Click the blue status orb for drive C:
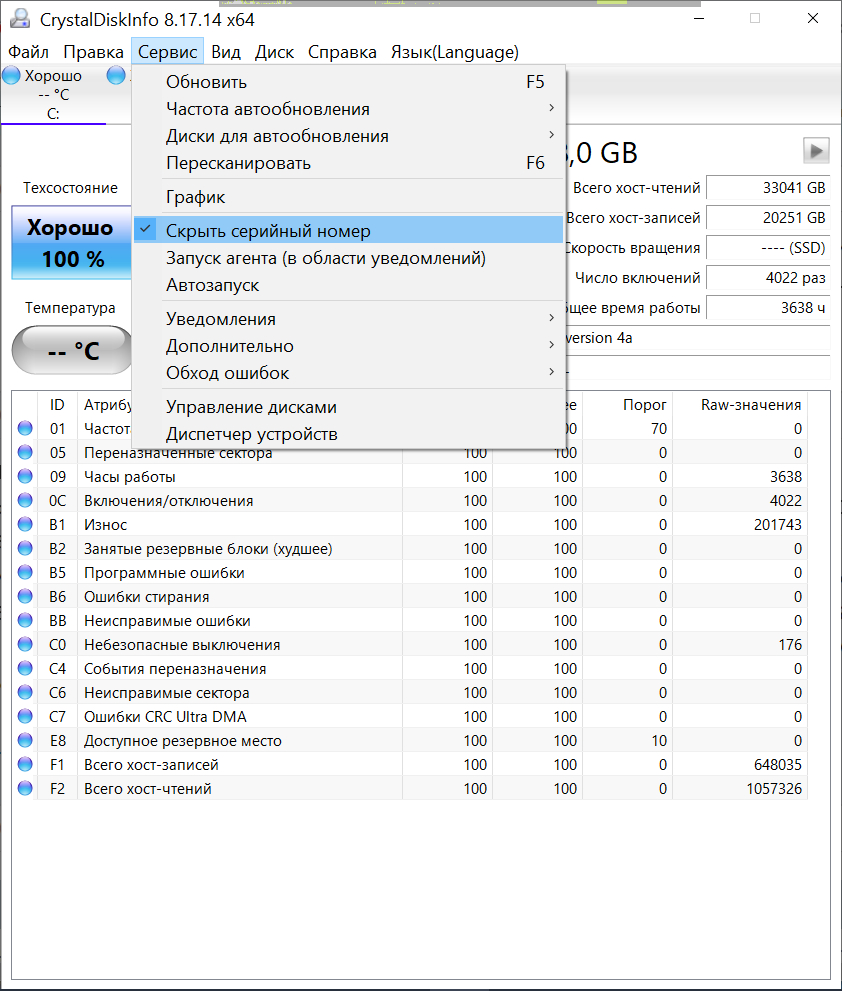 tap(11, 76)
